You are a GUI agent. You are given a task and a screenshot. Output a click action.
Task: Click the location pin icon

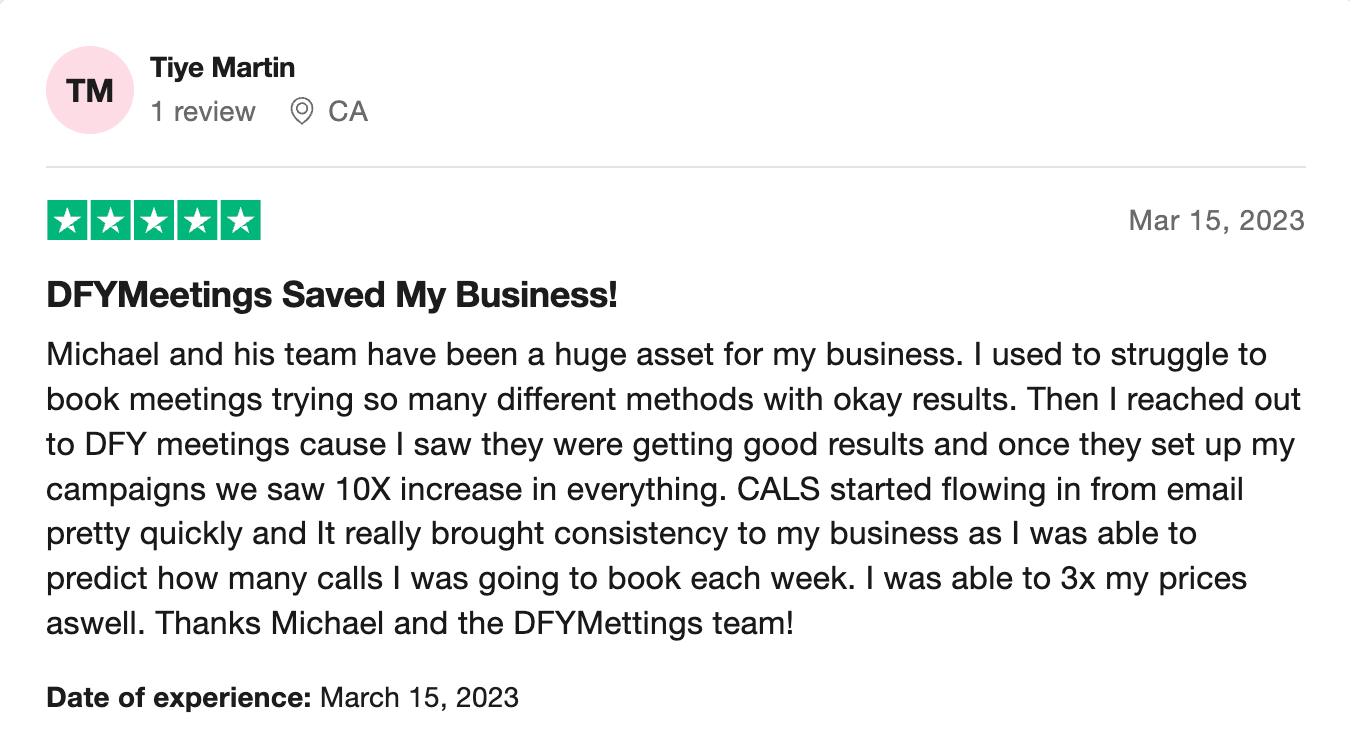(x=301, y=111)
